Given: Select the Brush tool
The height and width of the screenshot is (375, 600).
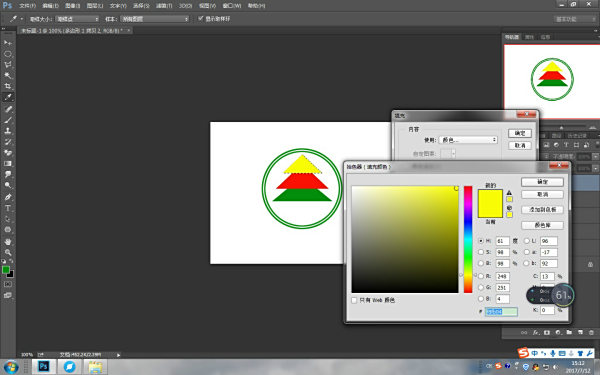Looking at the screenshot, I should 8,120.
